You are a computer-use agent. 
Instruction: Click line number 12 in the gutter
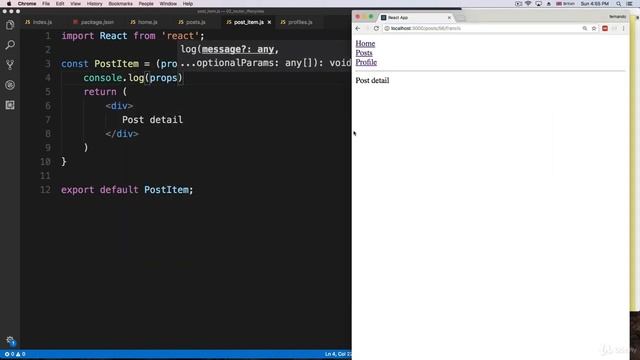click(x=45, y=190)
